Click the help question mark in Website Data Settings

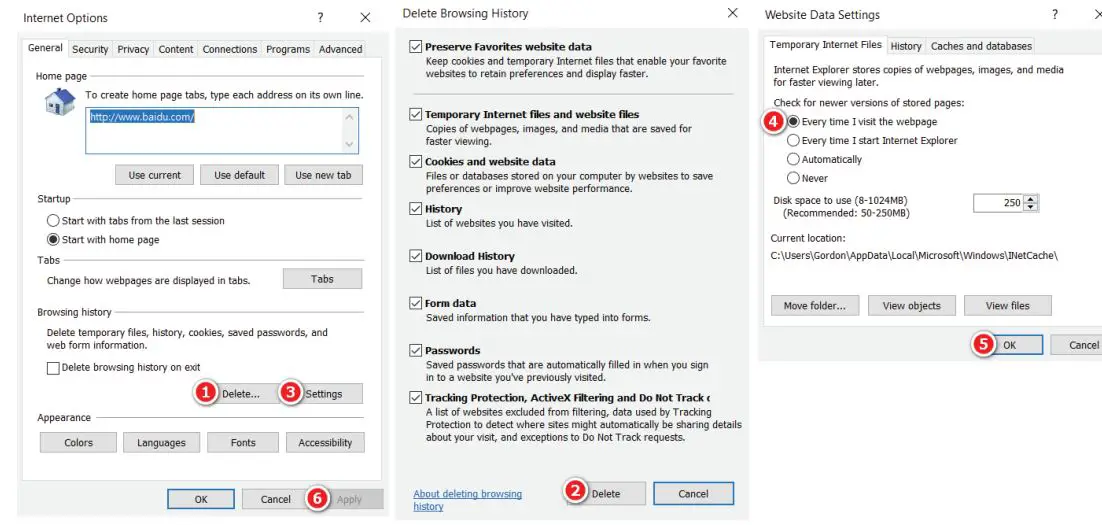pyautogui.click(x=1055, y=15)
